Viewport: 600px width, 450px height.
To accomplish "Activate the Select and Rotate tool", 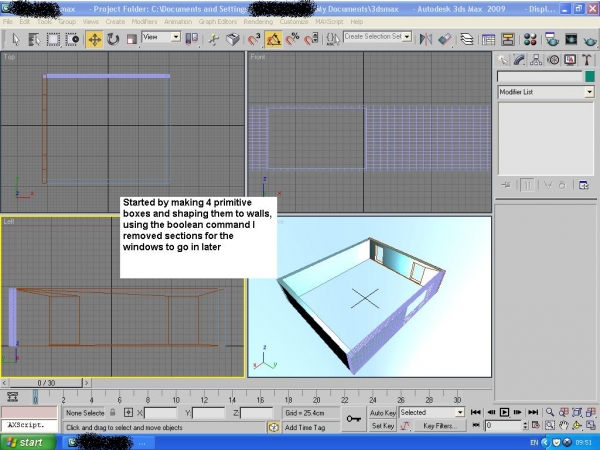I will click(113, 39).
